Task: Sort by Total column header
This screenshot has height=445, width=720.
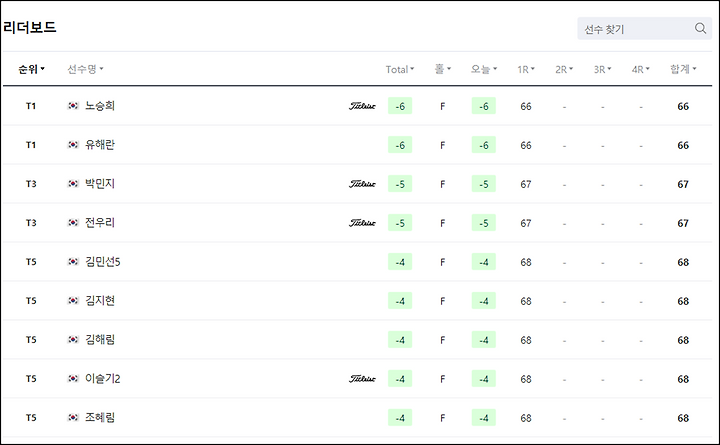Action: point(399,69)
